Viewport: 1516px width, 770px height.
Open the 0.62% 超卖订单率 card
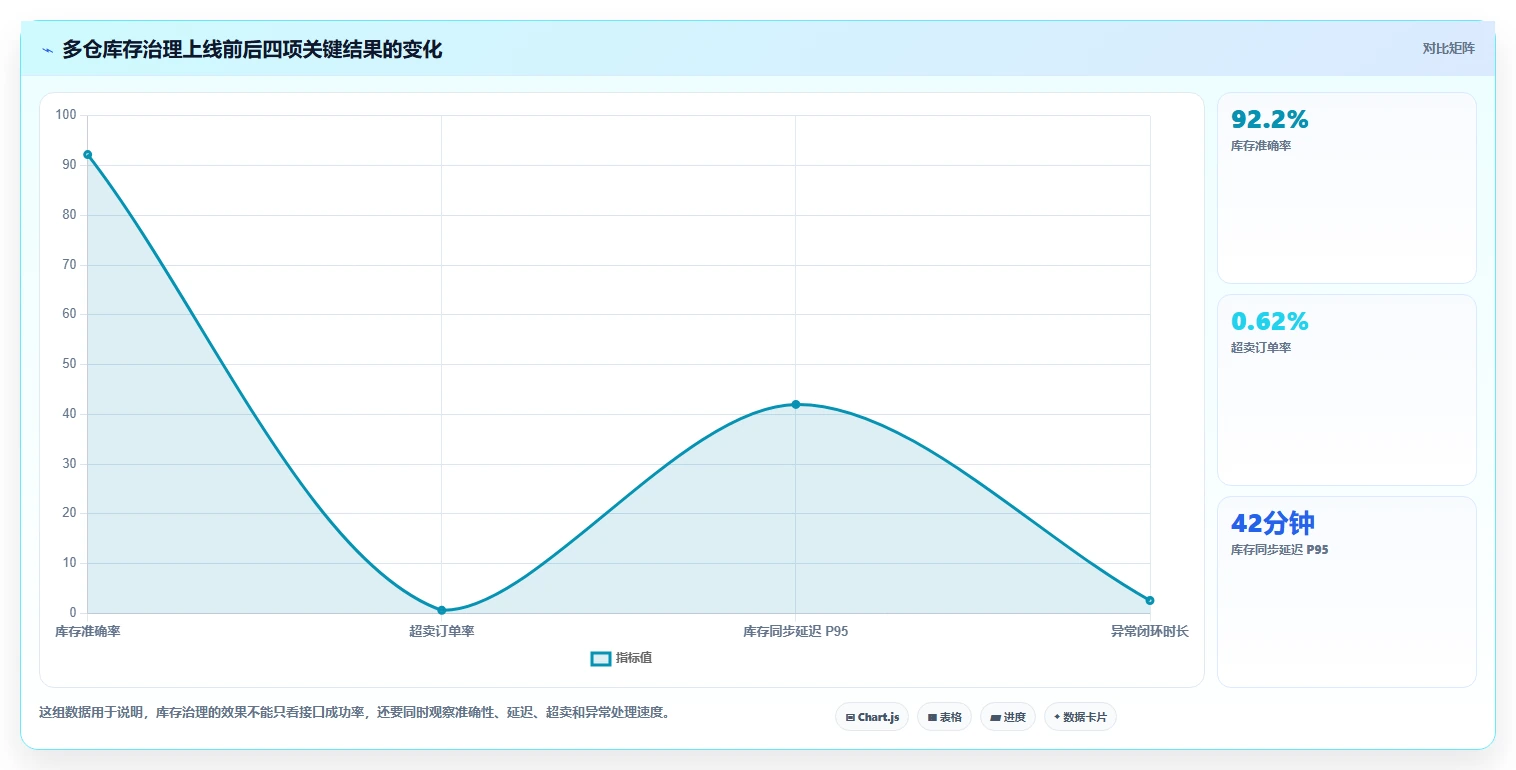coord(1346,390)
